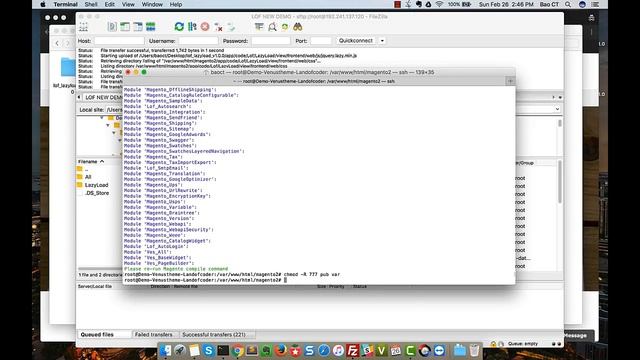Open the Apple menu
Viewport: 640px width, 360px height.
(43, 4)
